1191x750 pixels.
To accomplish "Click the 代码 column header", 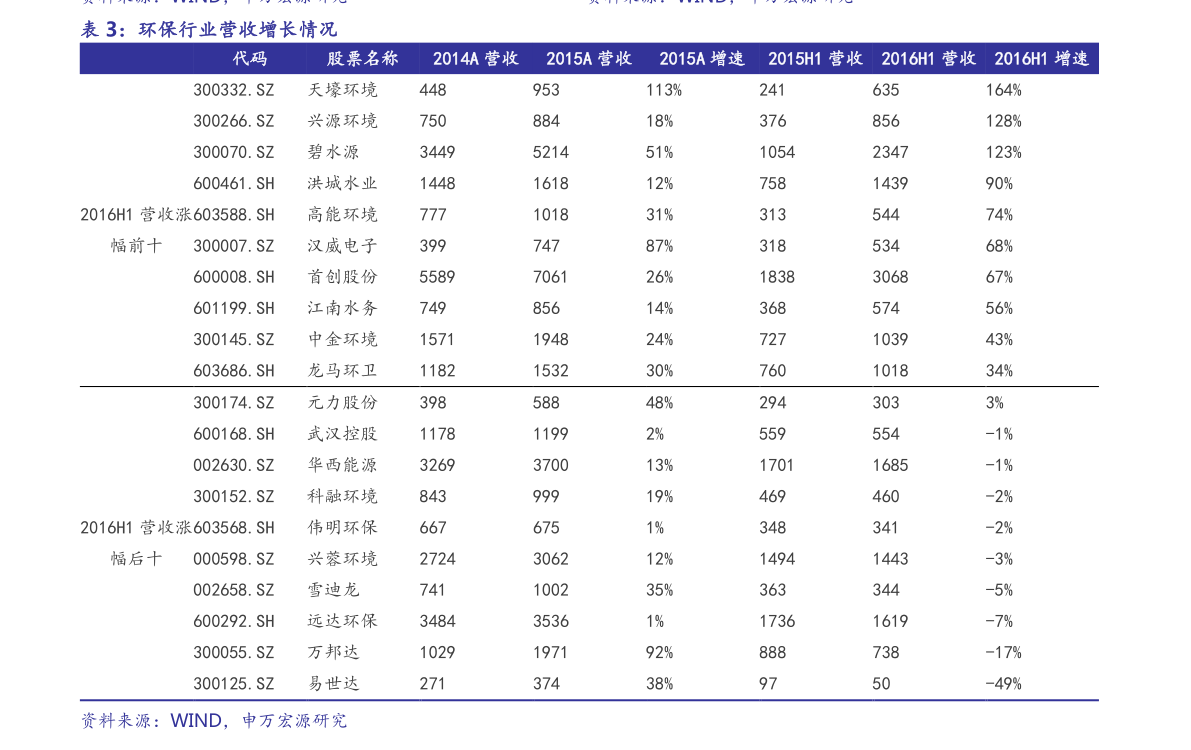I will (x=250, y=59).
